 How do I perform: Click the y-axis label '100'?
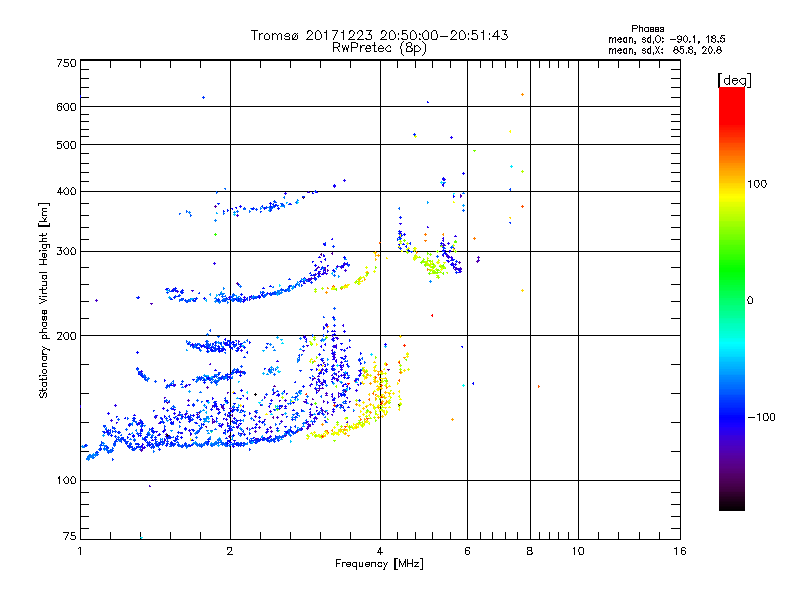coord(66,481)
